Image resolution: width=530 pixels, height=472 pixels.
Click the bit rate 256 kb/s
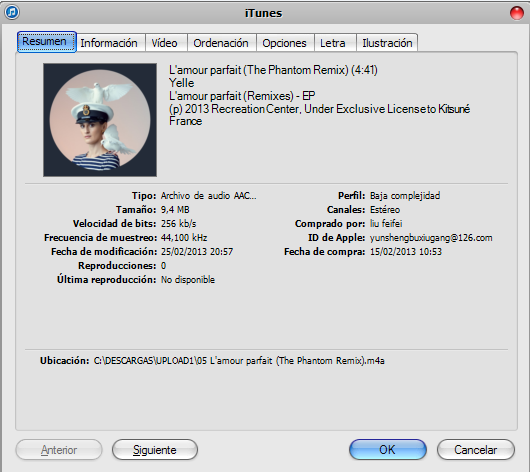coord(178,223)
